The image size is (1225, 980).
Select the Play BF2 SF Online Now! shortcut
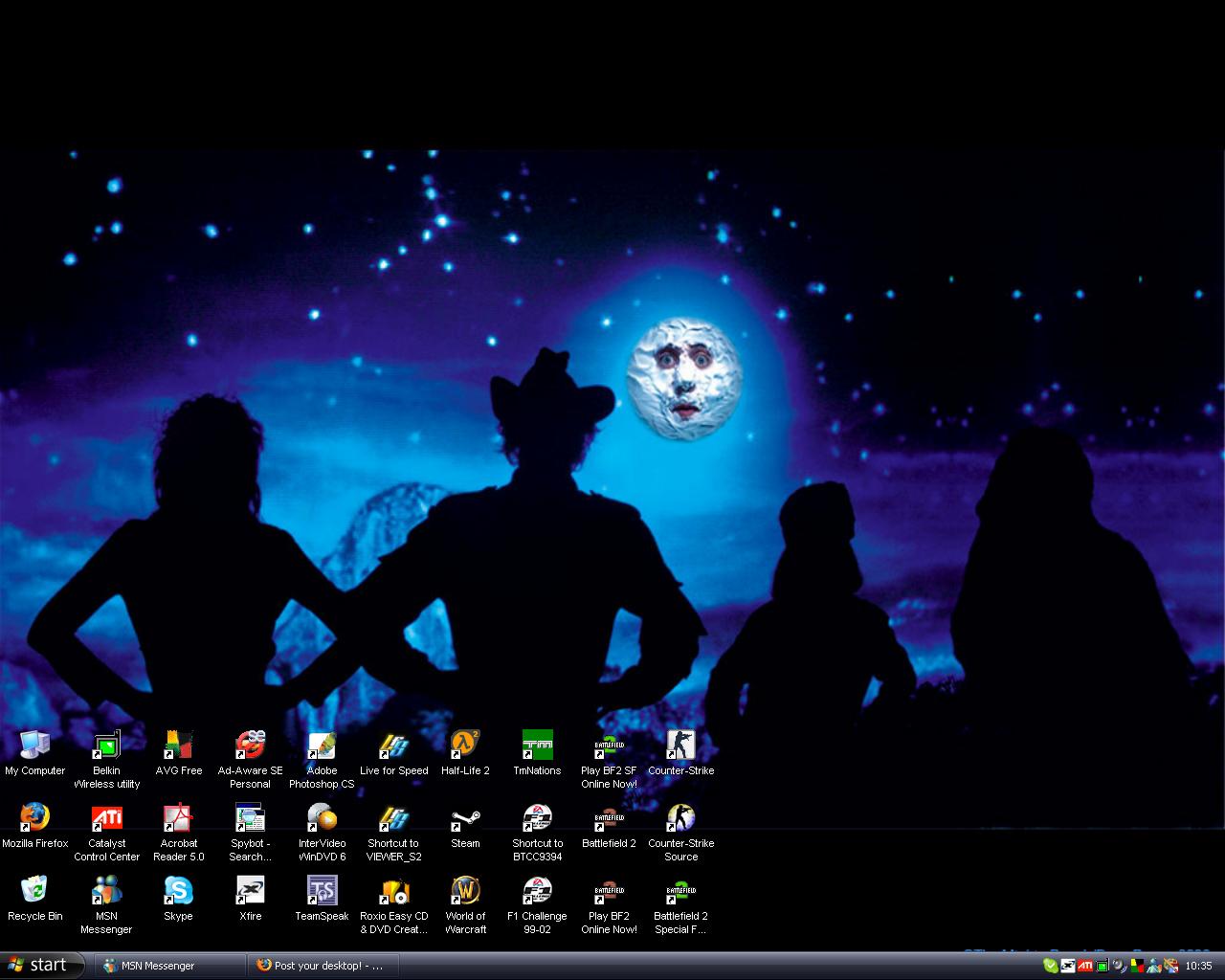(x=609, y=759)
